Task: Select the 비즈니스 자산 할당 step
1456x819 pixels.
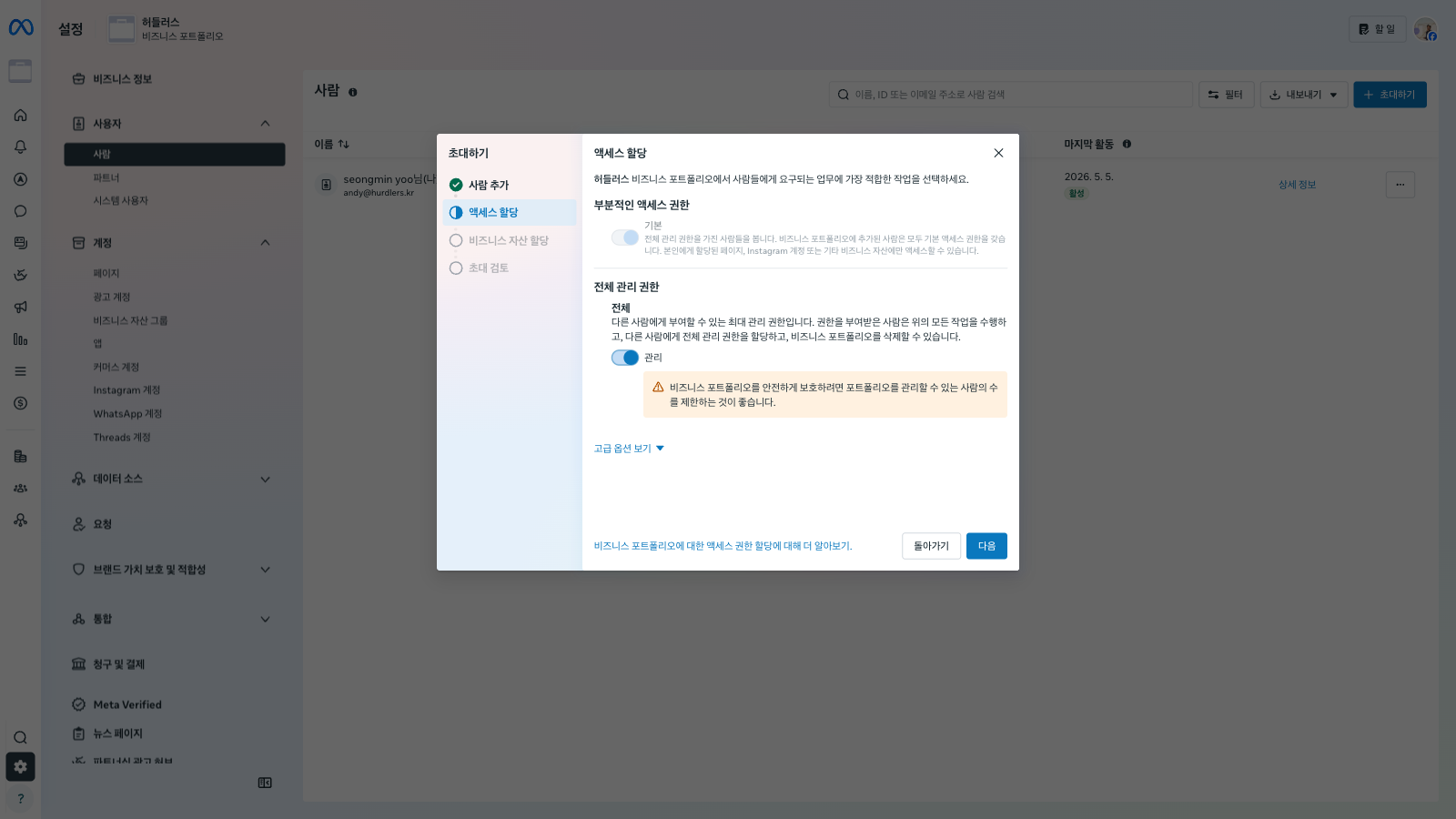Action: point(509,240)
